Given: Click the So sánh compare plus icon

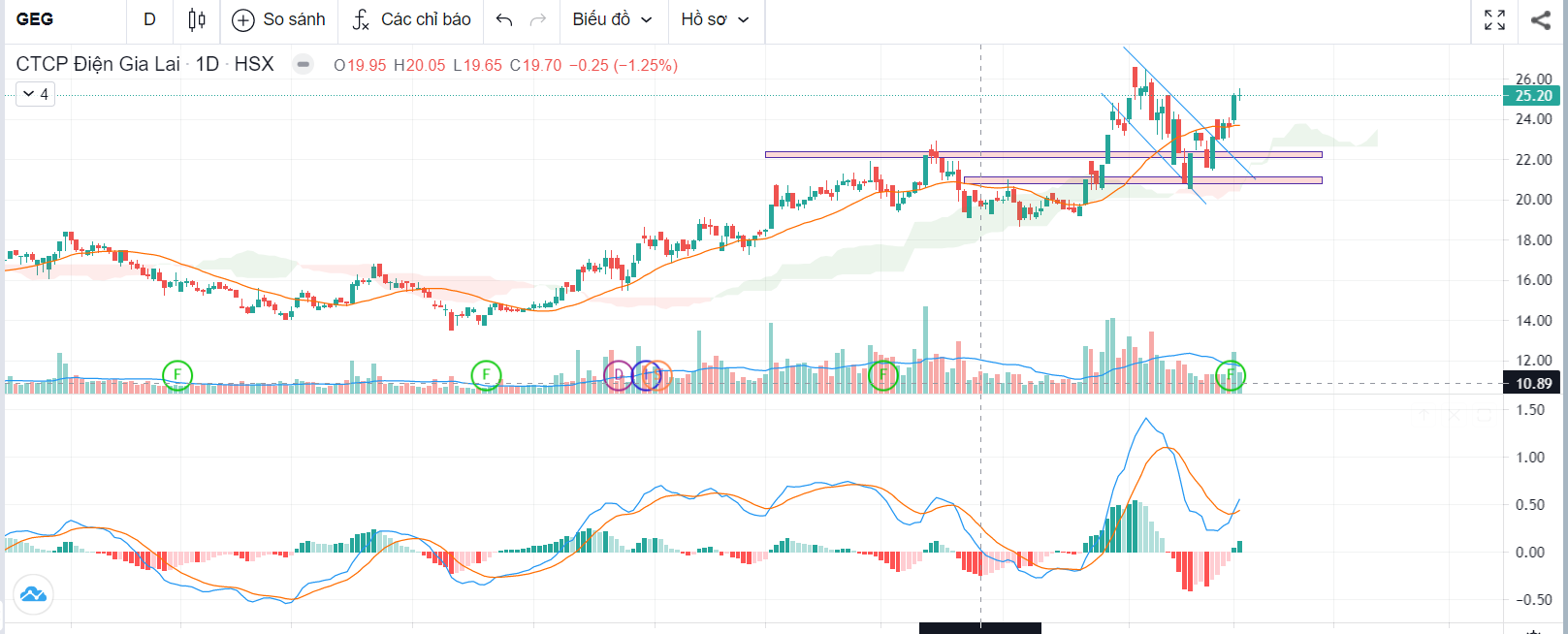Looking at the screenshot, I should [242, 19].
